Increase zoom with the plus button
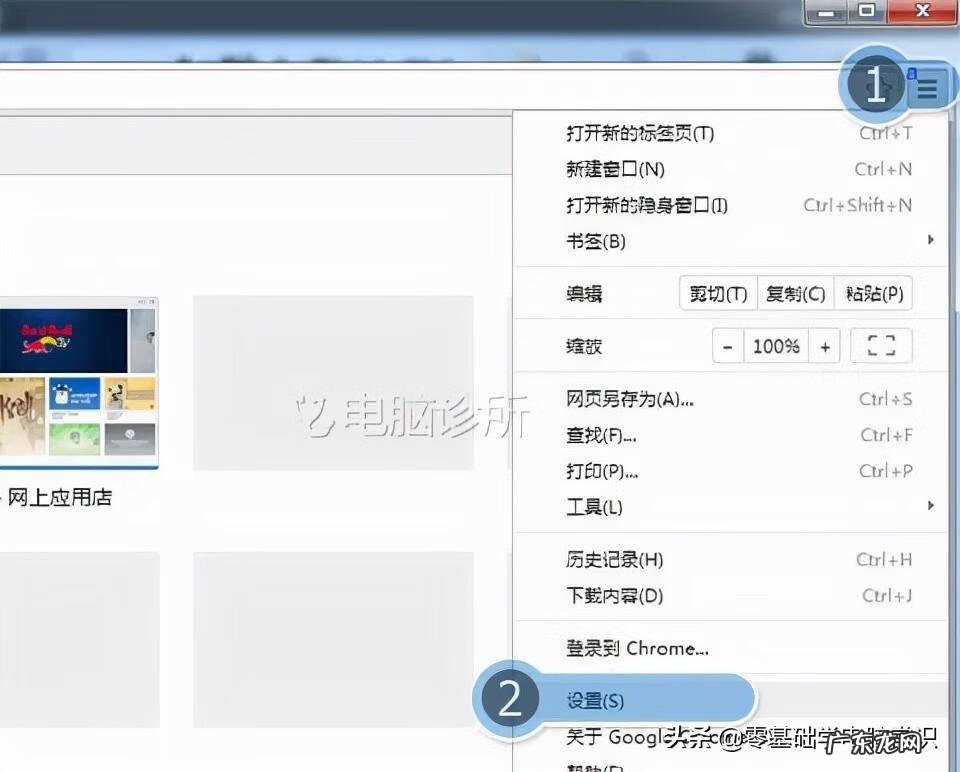This screenshot has height=772, width=960. click(824, 347)
